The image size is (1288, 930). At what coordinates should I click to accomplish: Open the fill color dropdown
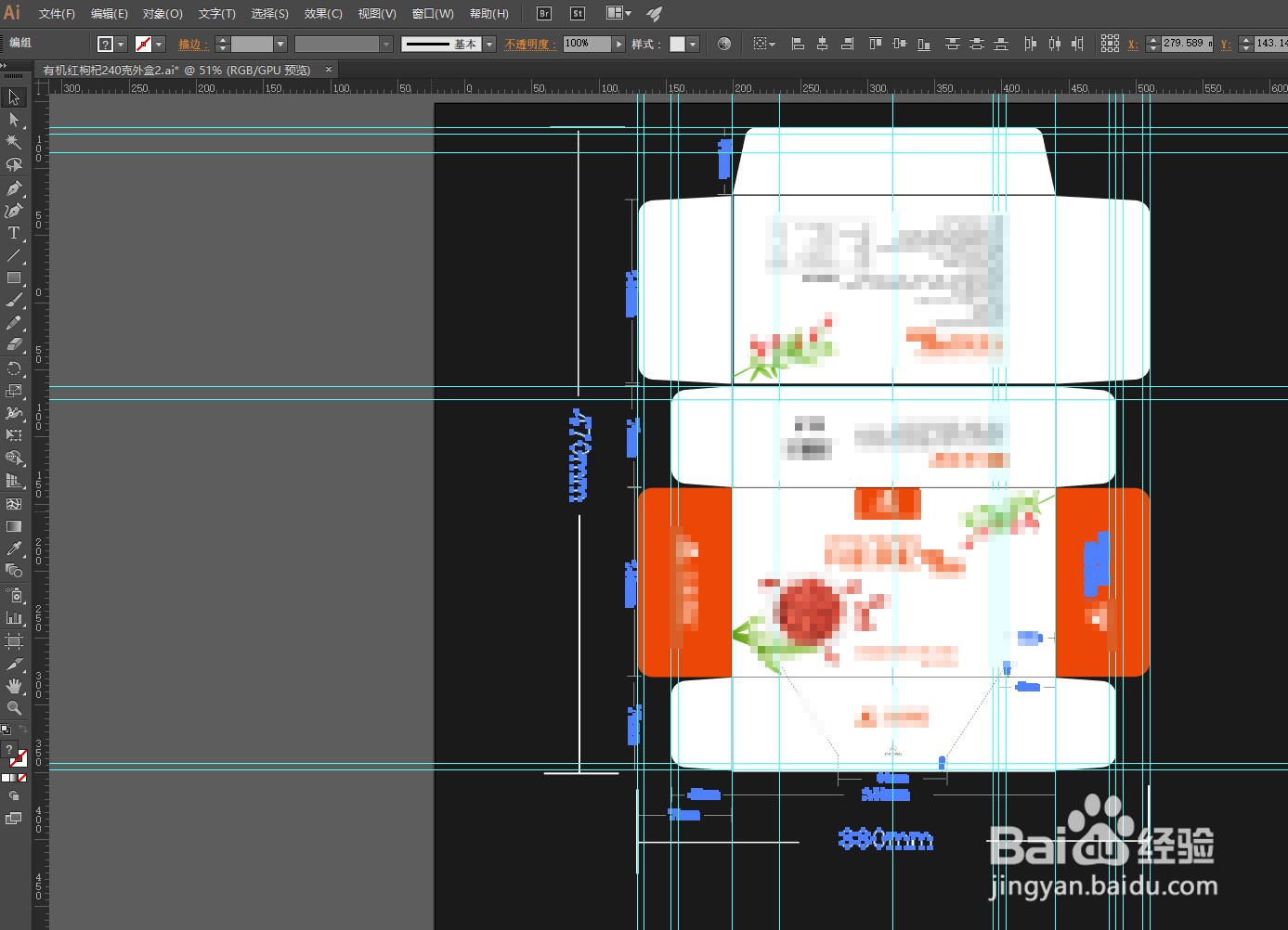121,45
